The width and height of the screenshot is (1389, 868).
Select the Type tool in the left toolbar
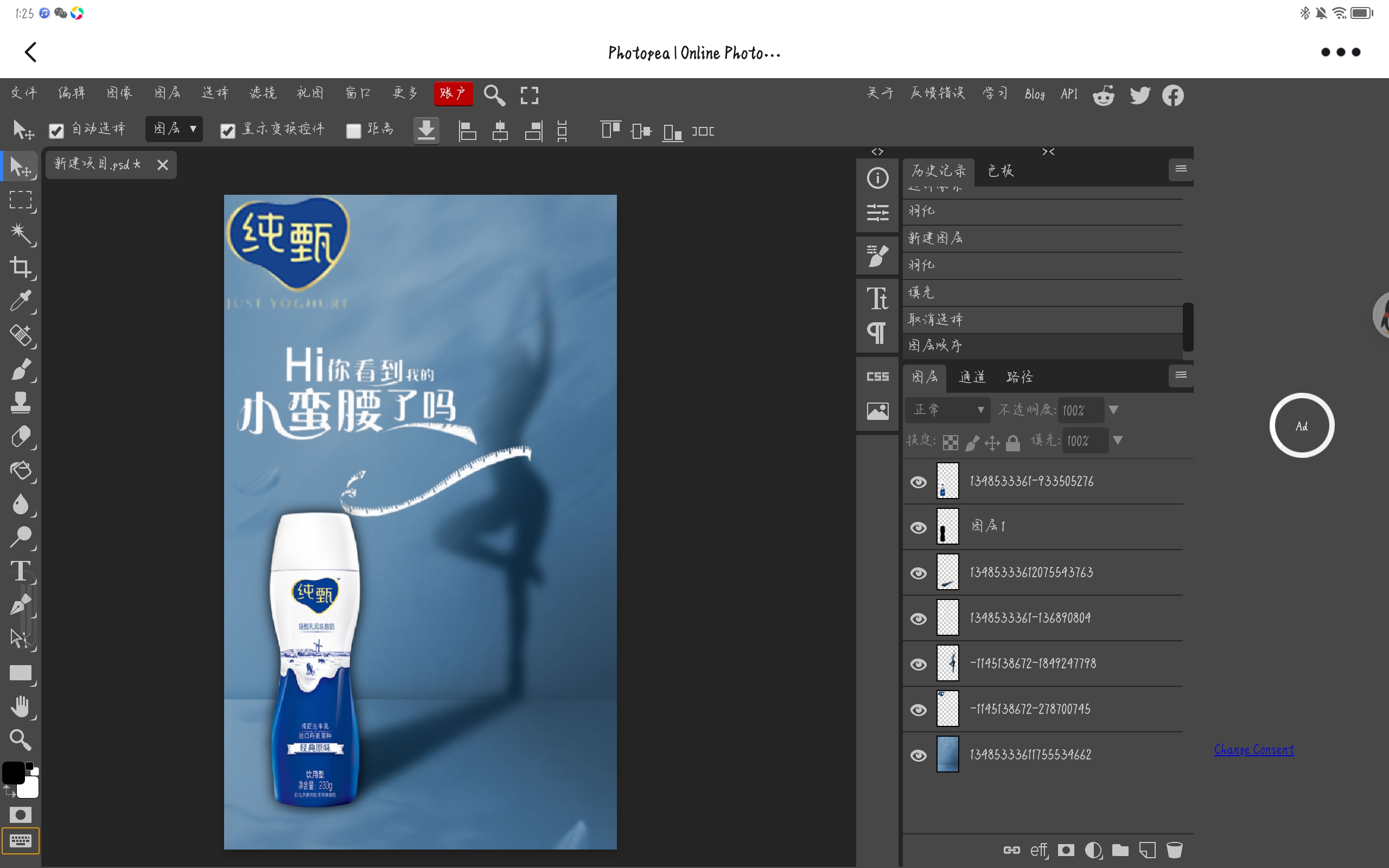click(21, 571)
